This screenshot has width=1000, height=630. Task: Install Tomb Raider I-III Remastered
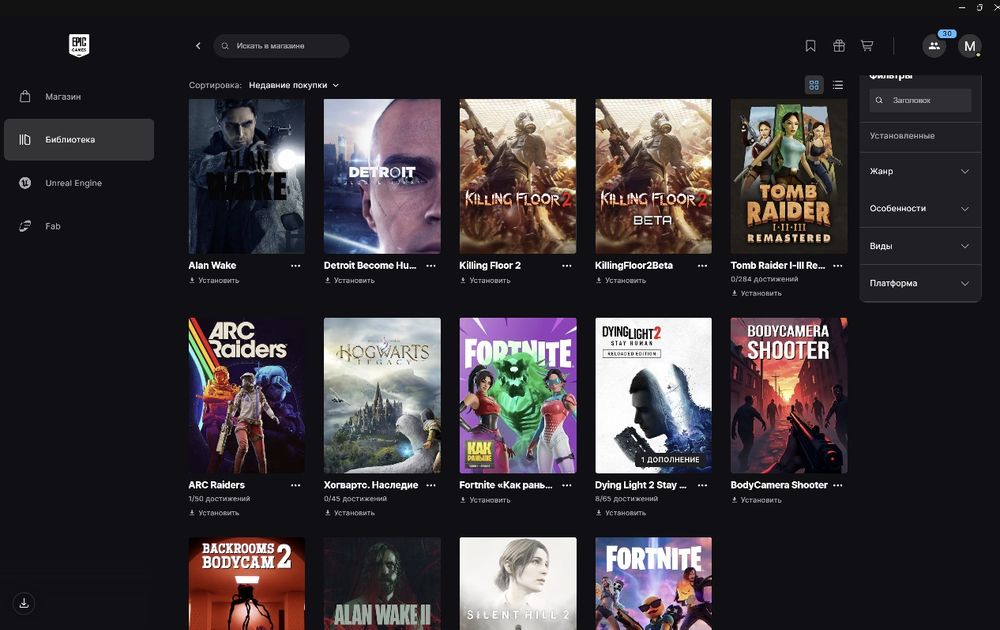click(756, 293)
